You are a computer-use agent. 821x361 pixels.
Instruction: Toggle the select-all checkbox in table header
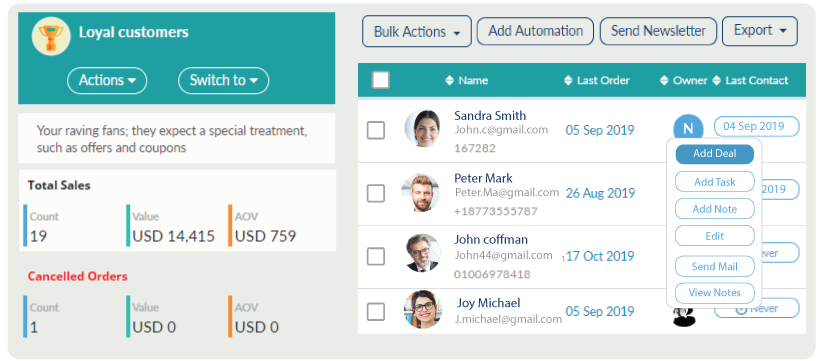point(381,80)
